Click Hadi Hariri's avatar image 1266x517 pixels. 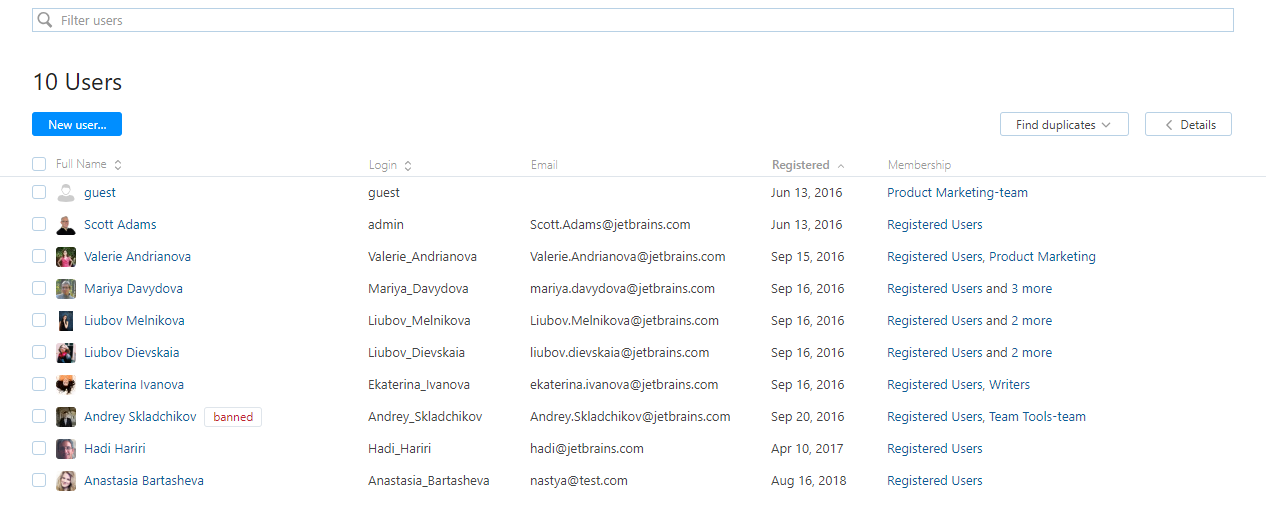point(66,449)
